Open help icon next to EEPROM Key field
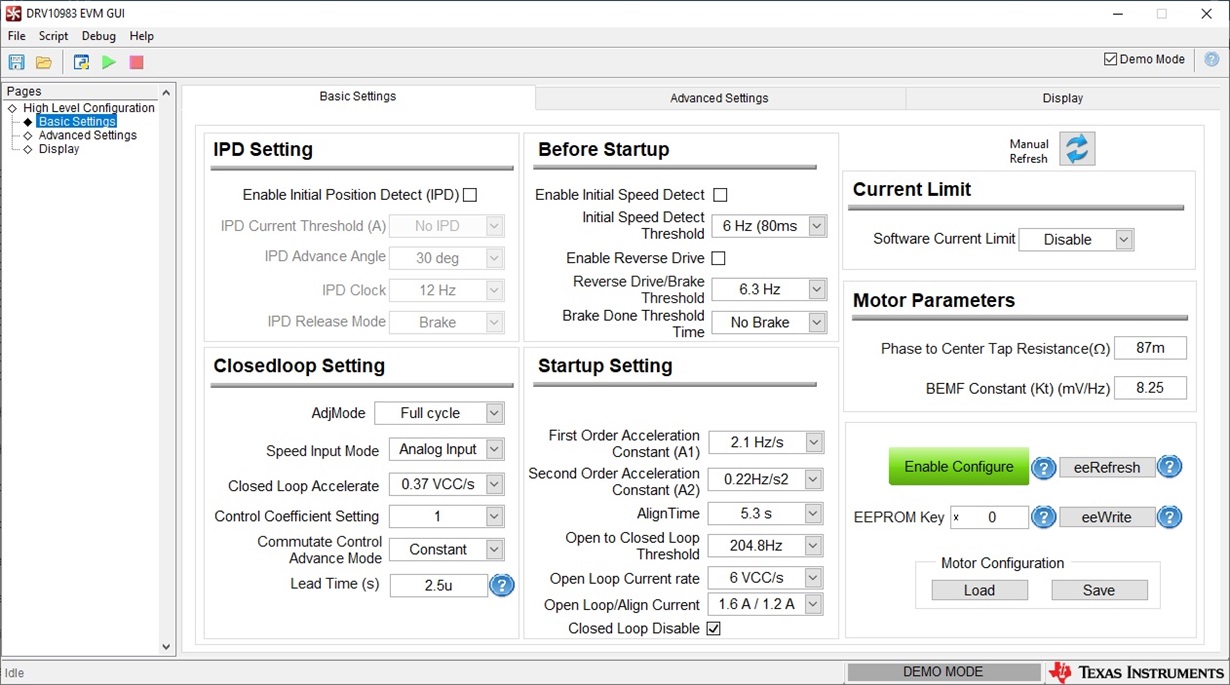The width and height of the screenshot is (1230, 685). pyautogui.click(x=1043, y=517)
